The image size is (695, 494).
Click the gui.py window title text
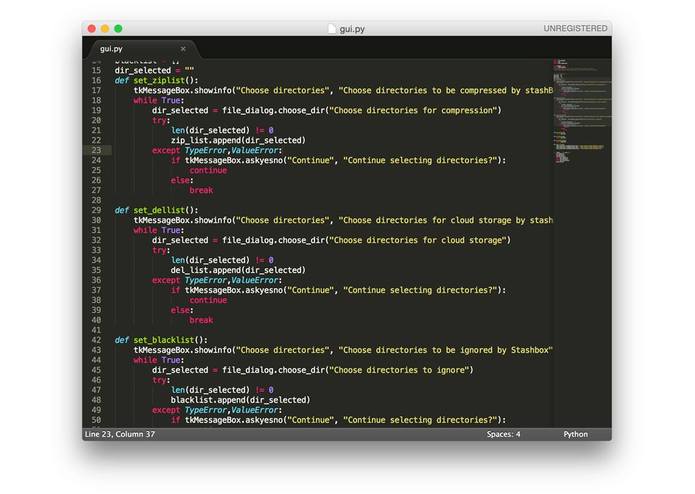click(x=352, y=29)
